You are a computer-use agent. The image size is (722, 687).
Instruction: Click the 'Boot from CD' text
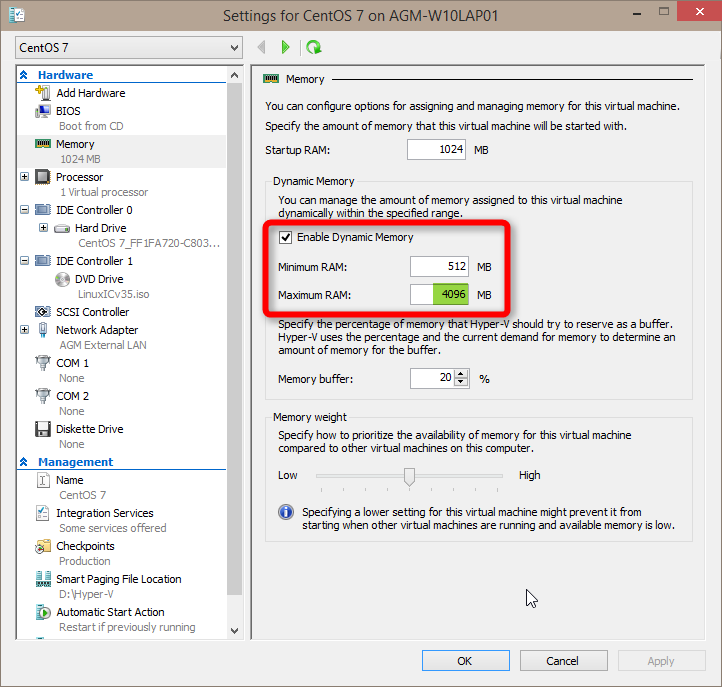pyautogui.click(x=91, y=126)
